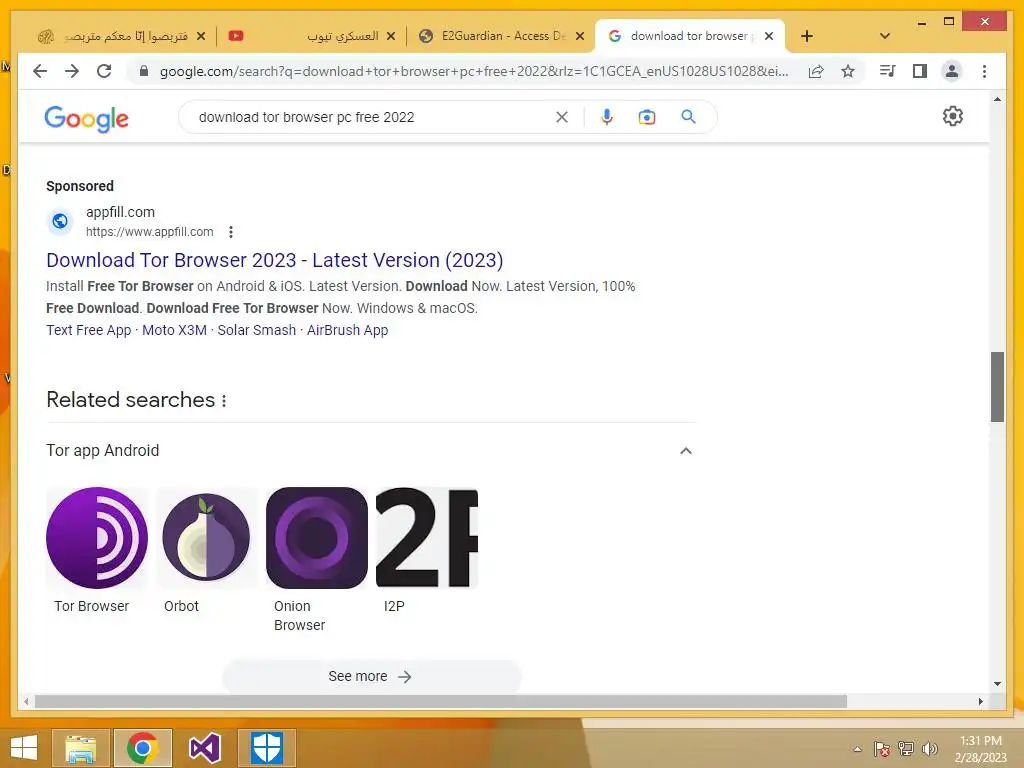Select the Onion Browser app icon
Screen dimensions: 1024x768
(317, 538)
